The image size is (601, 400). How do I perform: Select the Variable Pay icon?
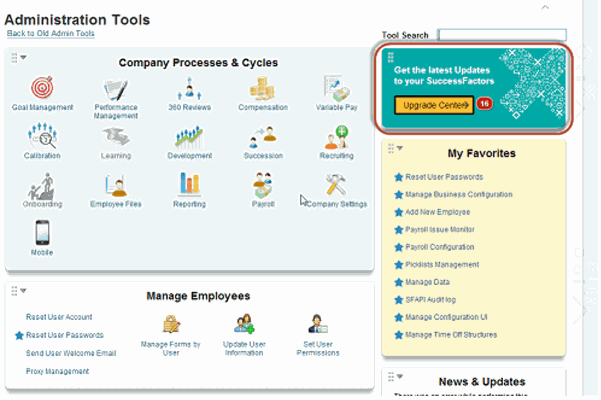336,89
